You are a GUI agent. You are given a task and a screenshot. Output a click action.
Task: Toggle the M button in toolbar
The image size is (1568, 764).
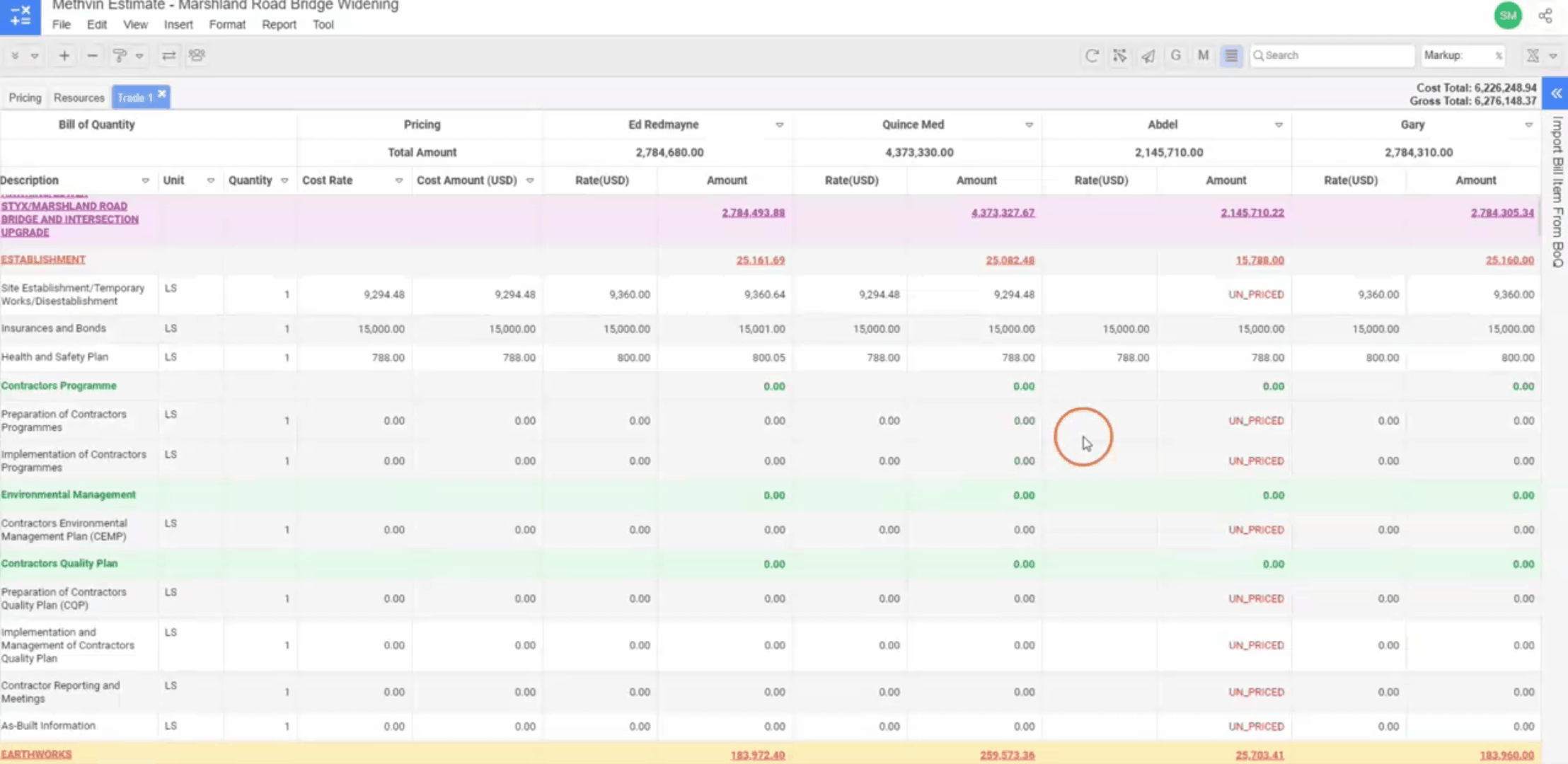[1203, 55]
